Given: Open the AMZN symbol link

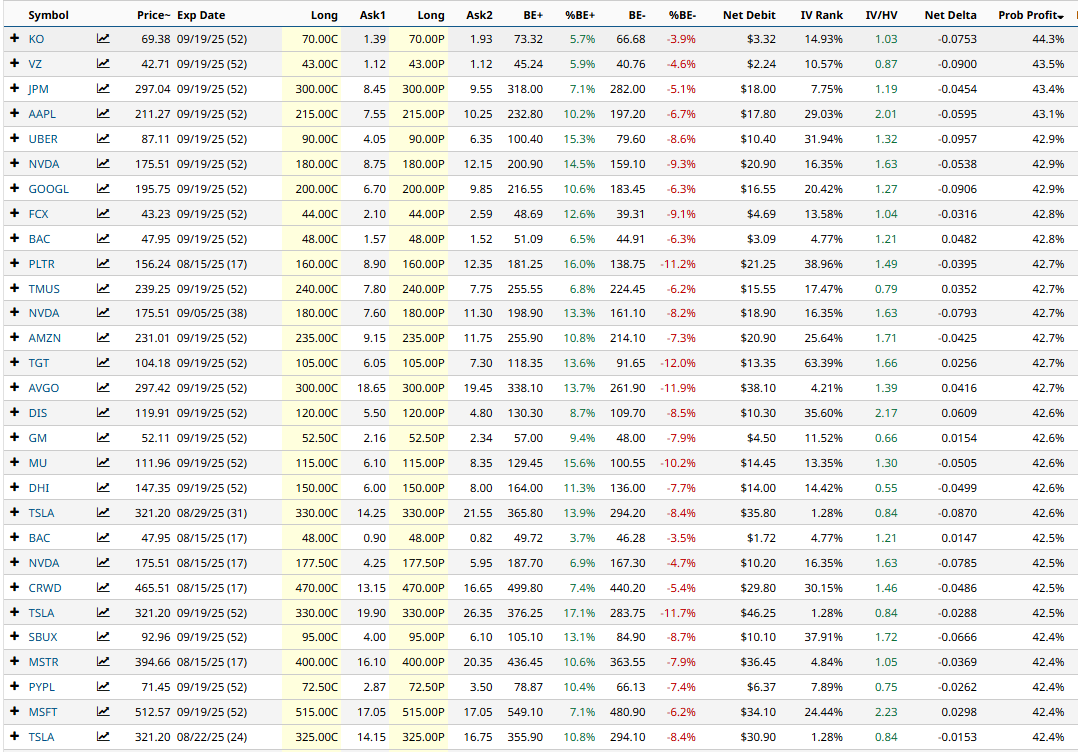Looking at the screenshot, I should (x=44, y=338).
